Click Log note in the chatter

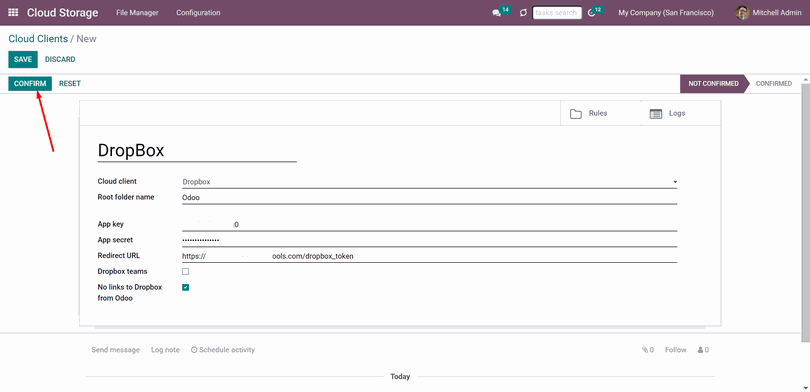165,350
